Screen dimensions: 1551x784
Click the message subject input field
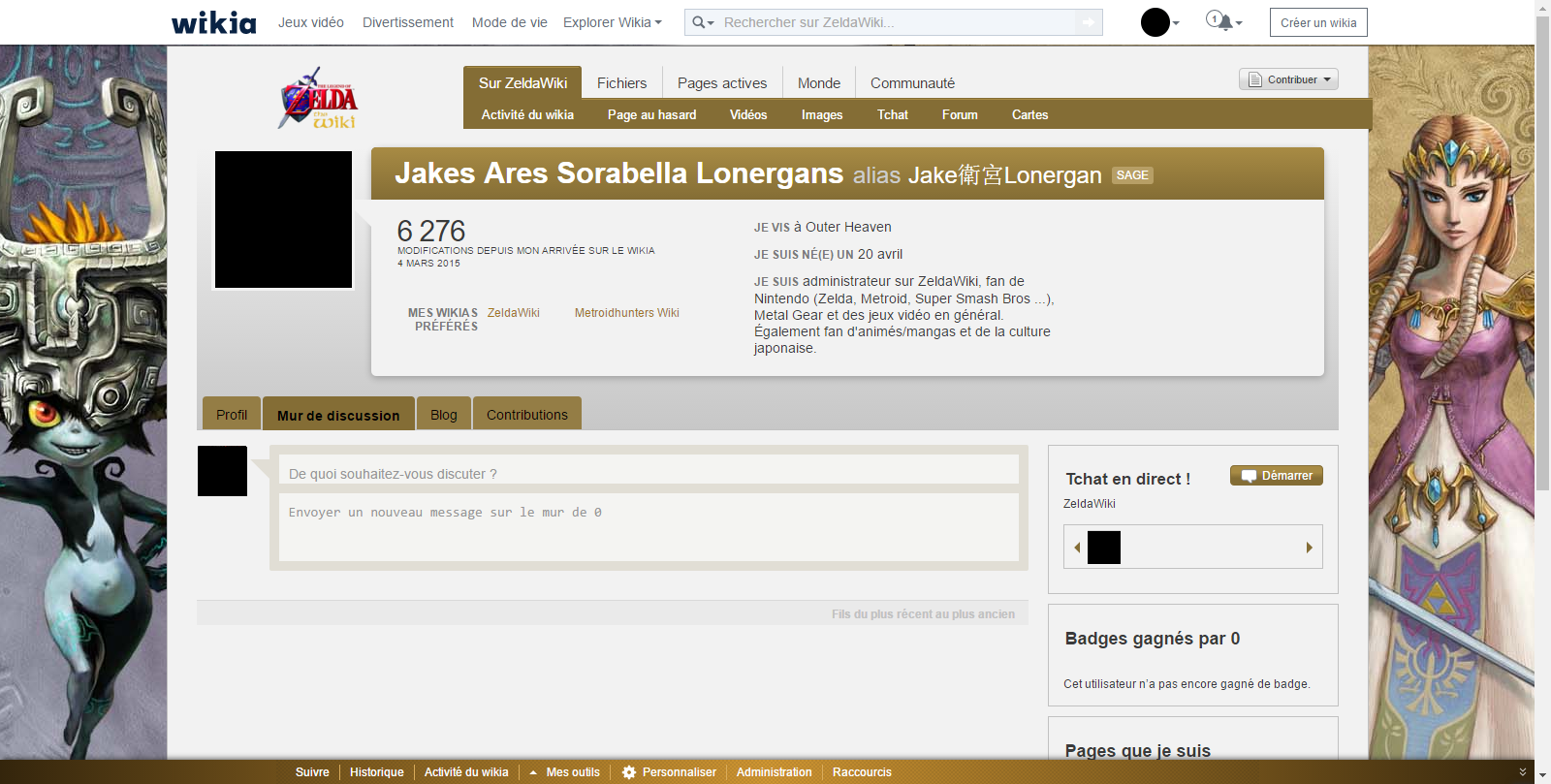[648, 474]
